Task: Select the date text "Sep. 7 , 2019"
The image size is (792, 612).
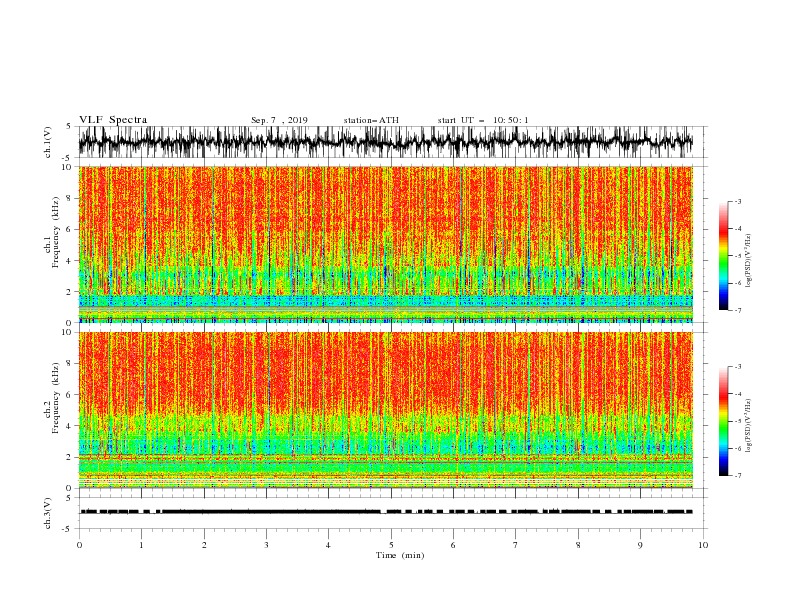Action: [279, 120]
